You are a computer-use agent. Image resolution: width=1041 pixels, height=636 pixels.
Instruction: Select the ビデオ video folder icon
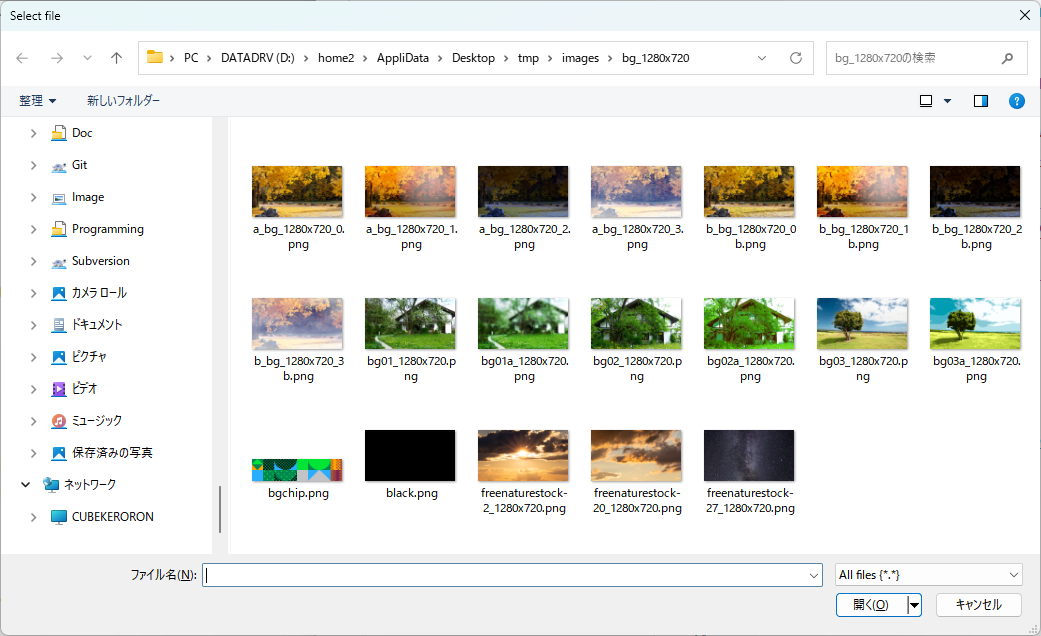coord(59,389)
